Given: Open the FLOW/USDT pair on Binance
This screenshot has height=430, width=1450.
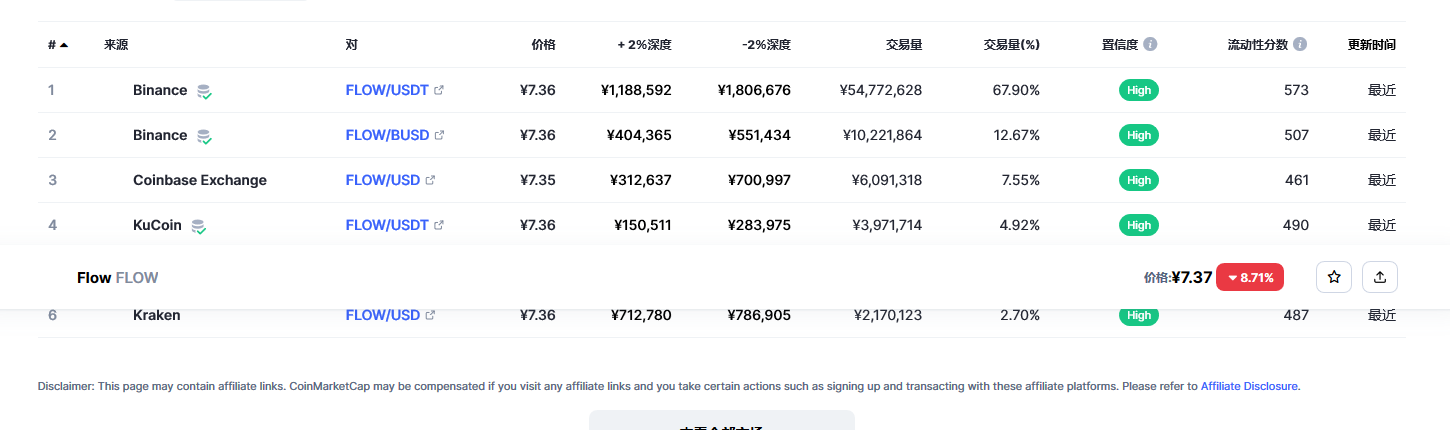Looking at the screenshot, I should pos(387,90).
